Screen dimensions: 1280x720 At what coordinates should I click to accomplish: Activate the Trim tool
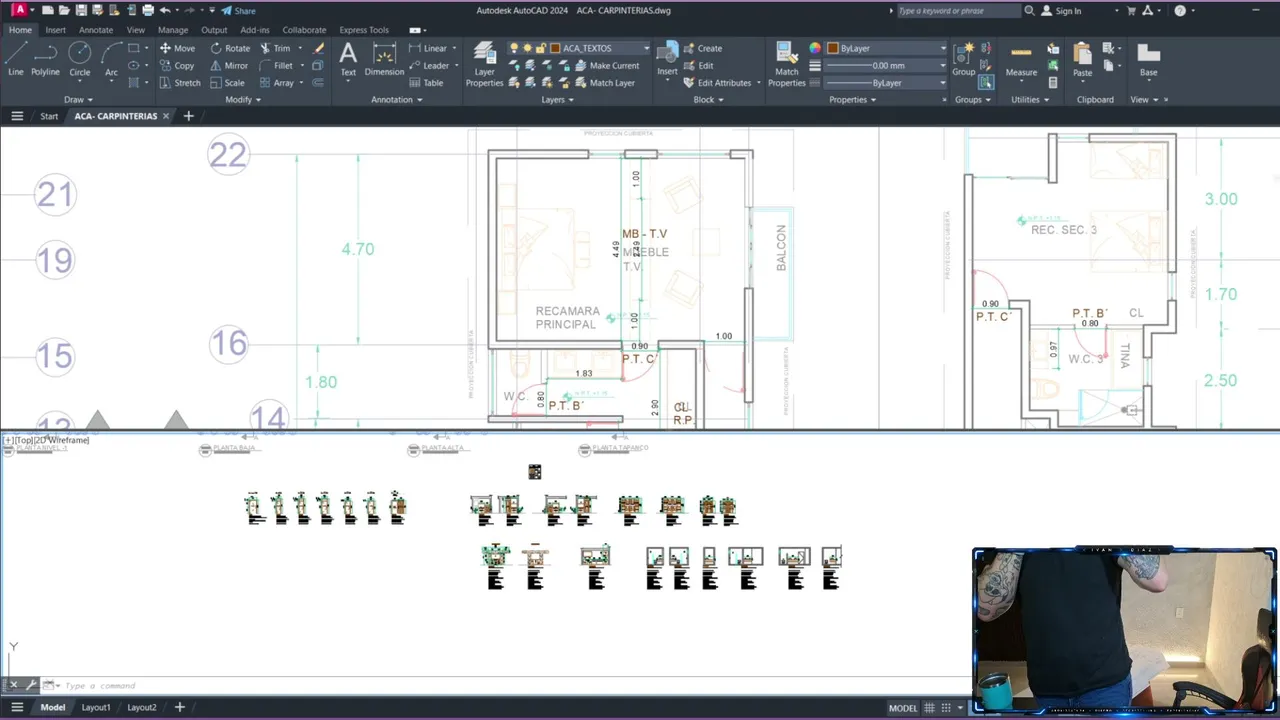pyautogui.click(x=275, y=48)
